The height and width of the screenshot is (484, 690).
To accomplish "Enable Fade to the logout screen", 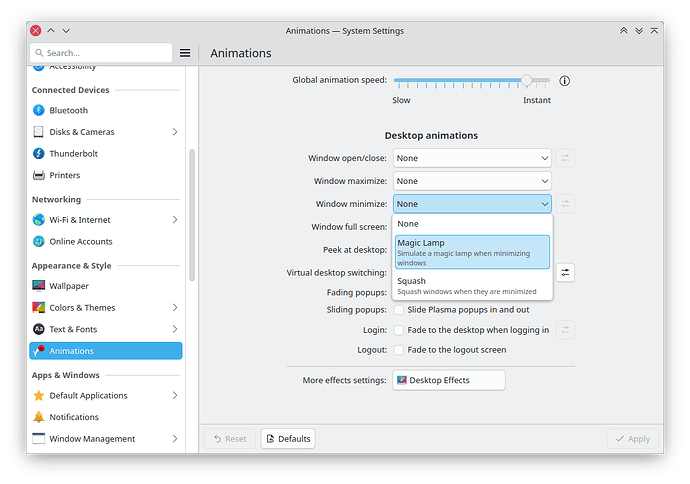I will 399,350.
